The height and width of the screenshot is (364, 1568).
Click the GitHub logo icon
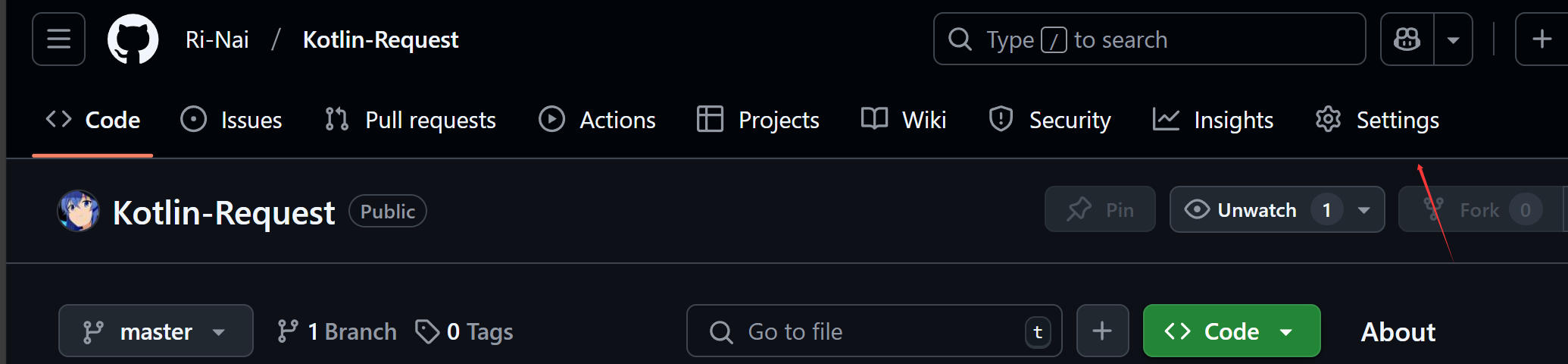pyautogui.click(x=133, y=39)
